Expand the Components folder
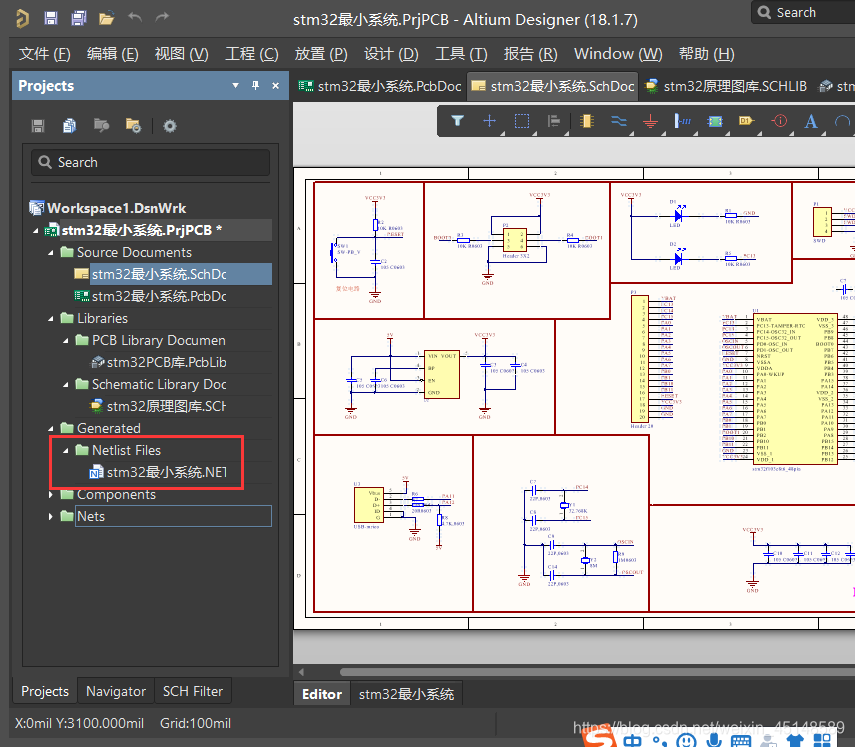Screen dimensions: 855x747 (x=52, y=494)
